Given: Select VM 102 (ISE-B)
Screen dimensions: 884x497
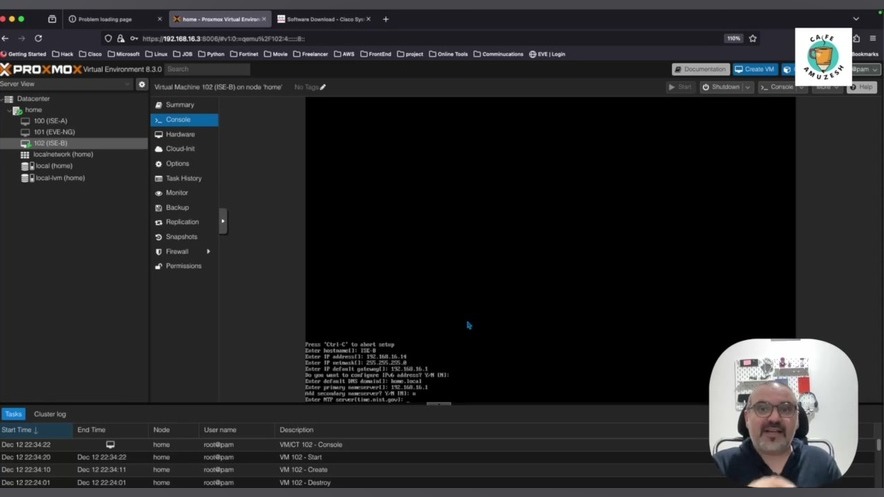Looking at the screenshot, I should point(50,143).
